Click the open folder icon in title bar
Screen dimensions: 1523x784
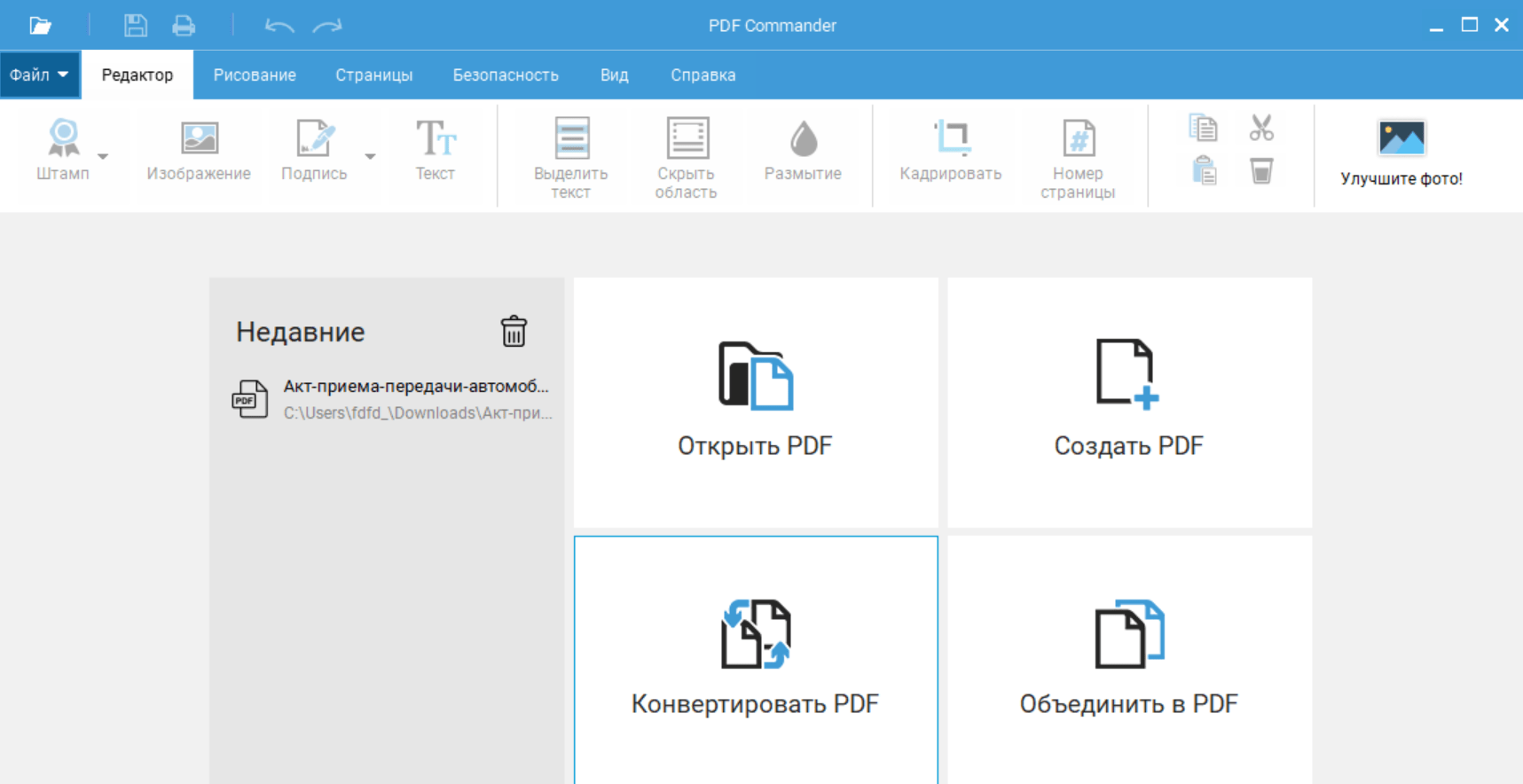[40, 26]
